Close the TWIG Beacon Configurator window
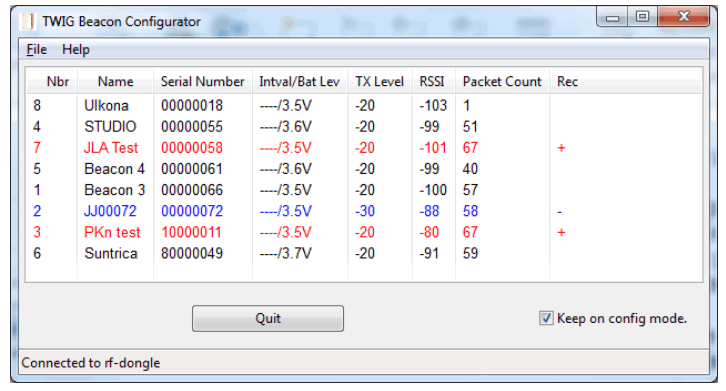 (x=683, y=17)
